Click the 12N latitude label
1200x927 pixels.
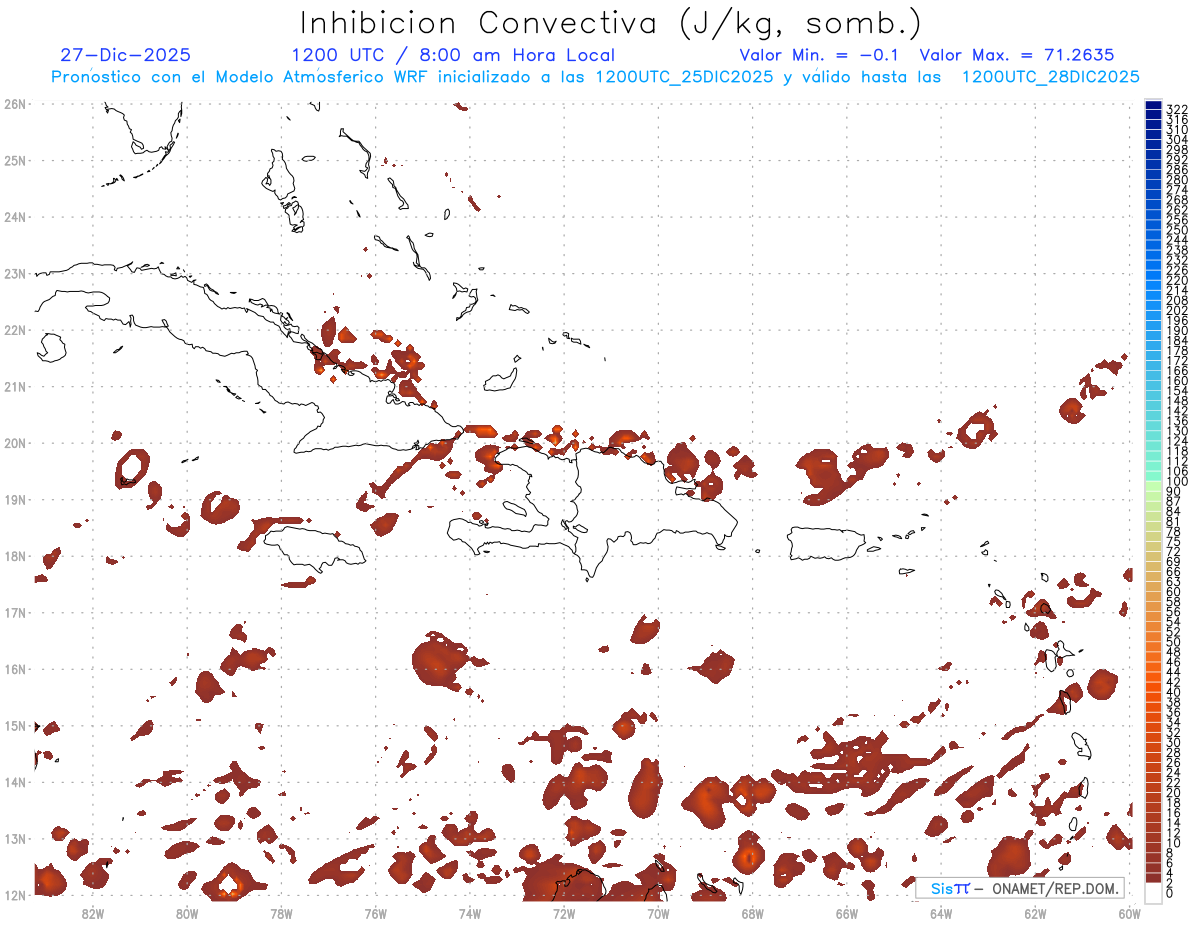tap(14, 895)
